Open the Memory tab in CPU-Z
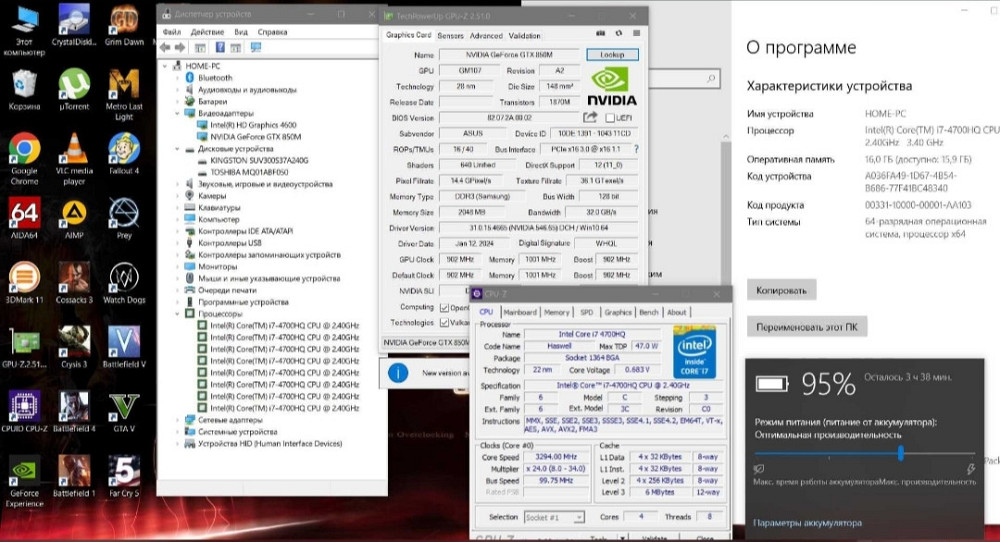This screenshot has height=542, width=1000. click(557, 312)
